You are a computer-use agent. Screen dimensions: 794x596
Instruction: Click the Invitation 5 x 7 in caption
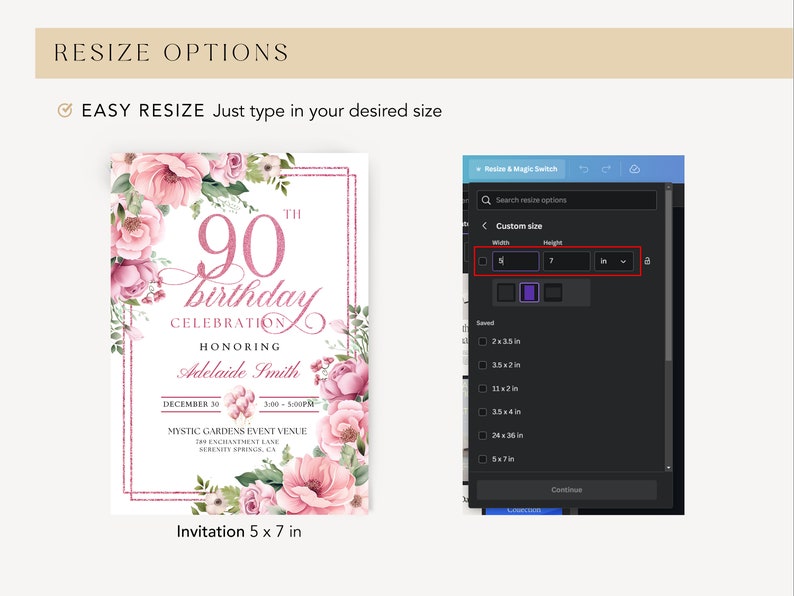click(239, 532)
